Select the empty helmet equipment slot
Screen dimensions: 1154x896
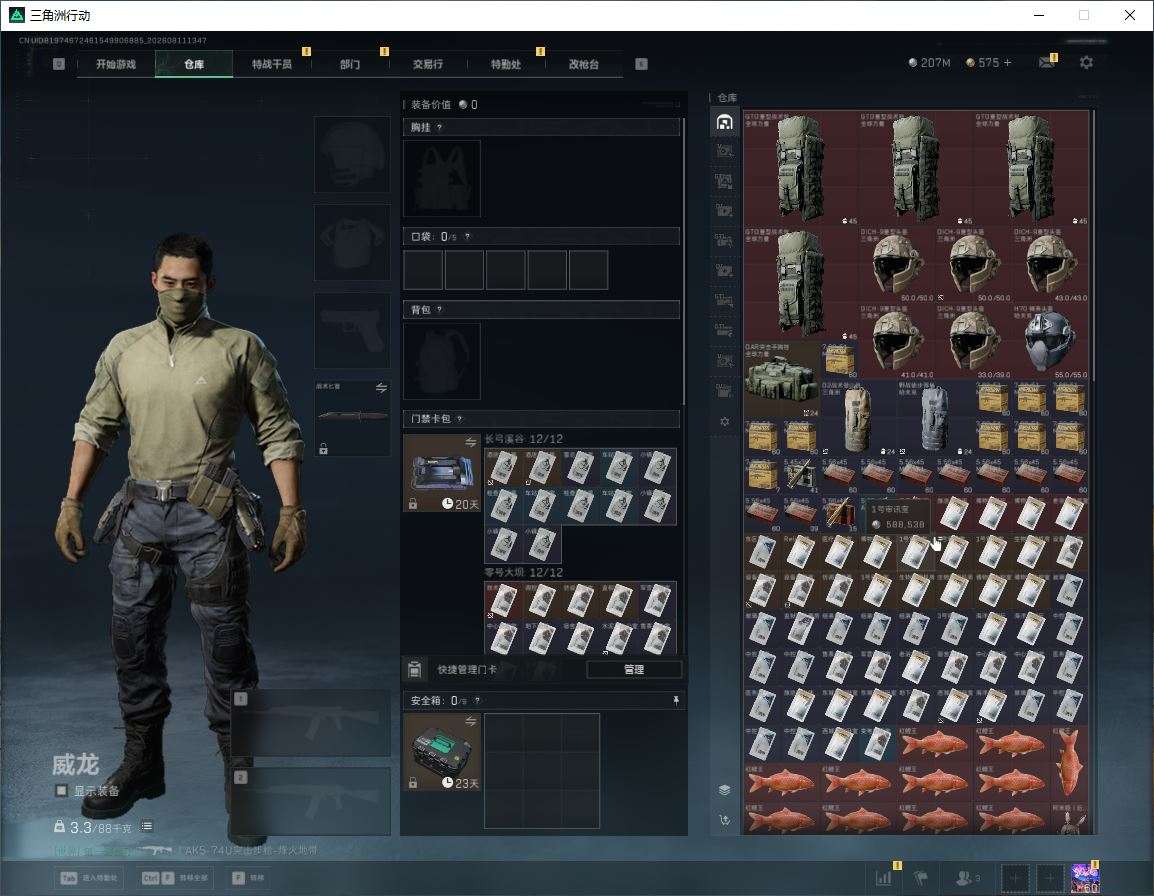pos(352,155)
